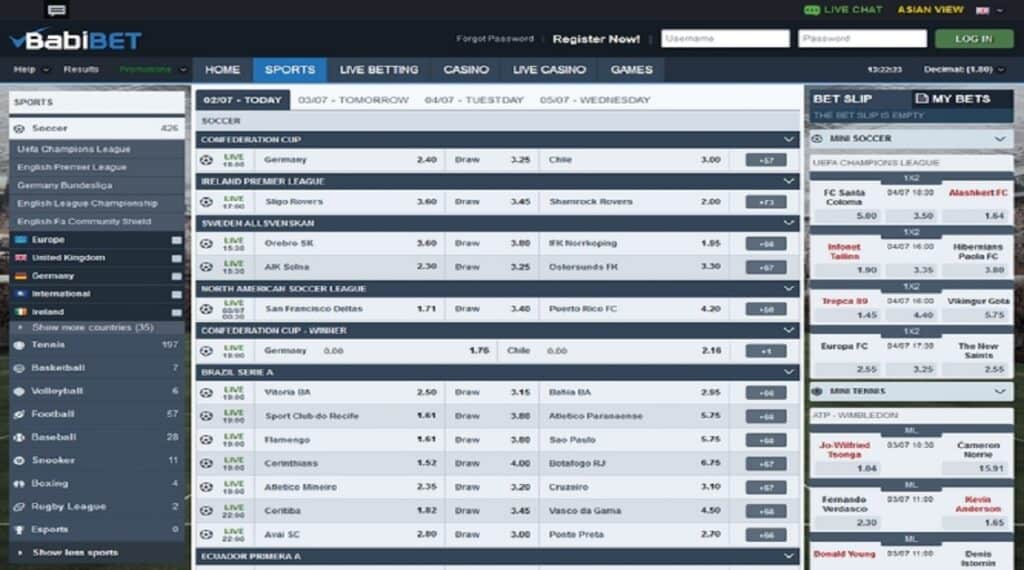The height and width of the screenshot is (570, 1024).
Task: Switch to the My Bets tab
Action: tap(961, 99)
